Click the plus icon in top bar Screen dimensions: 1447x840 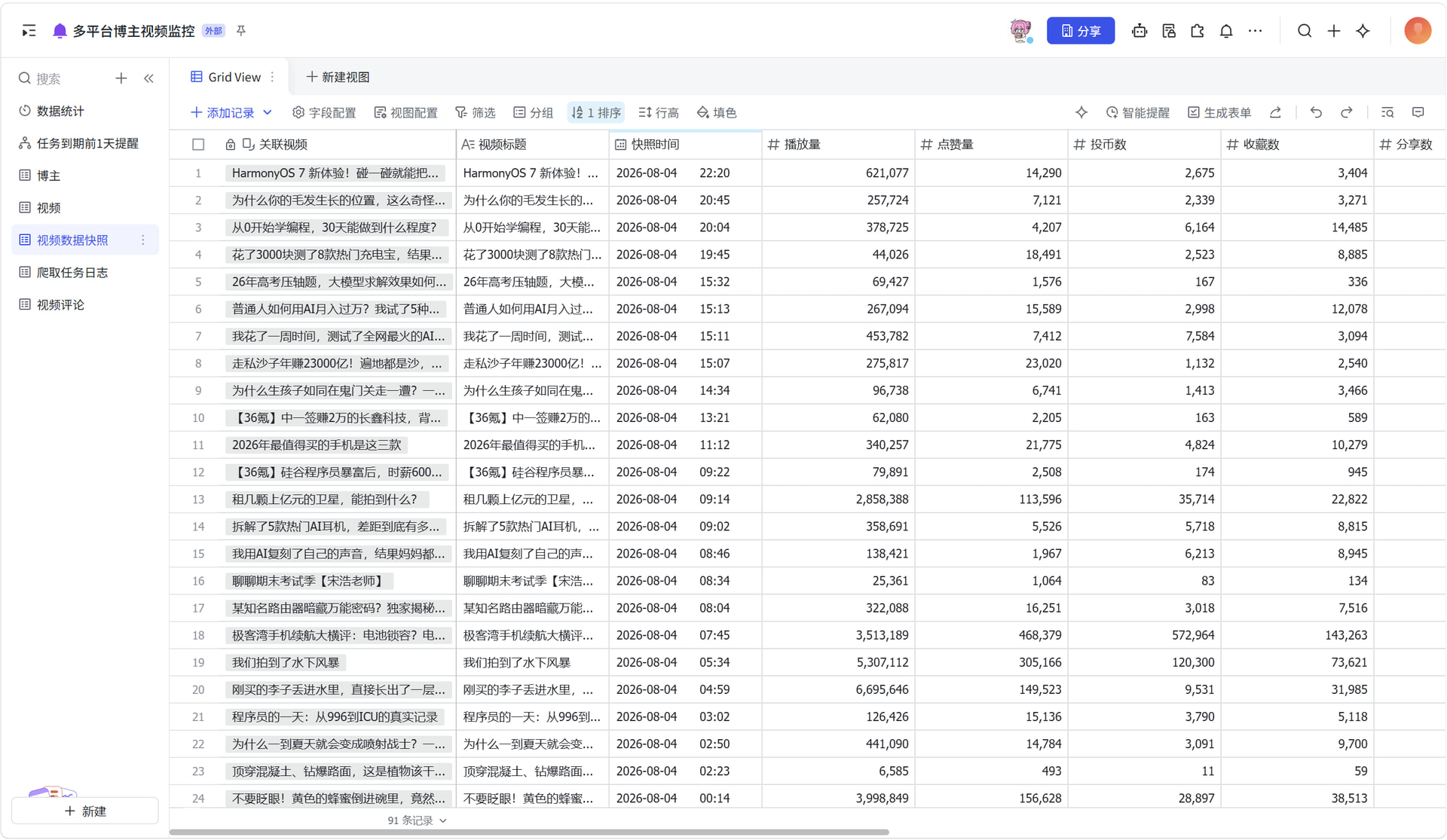(x=1334, y=31)
